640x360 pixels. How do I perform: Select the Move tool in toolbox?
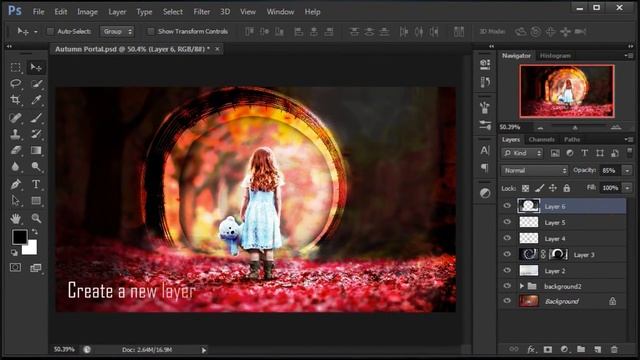pyautogui.click(x=36, y=67)
